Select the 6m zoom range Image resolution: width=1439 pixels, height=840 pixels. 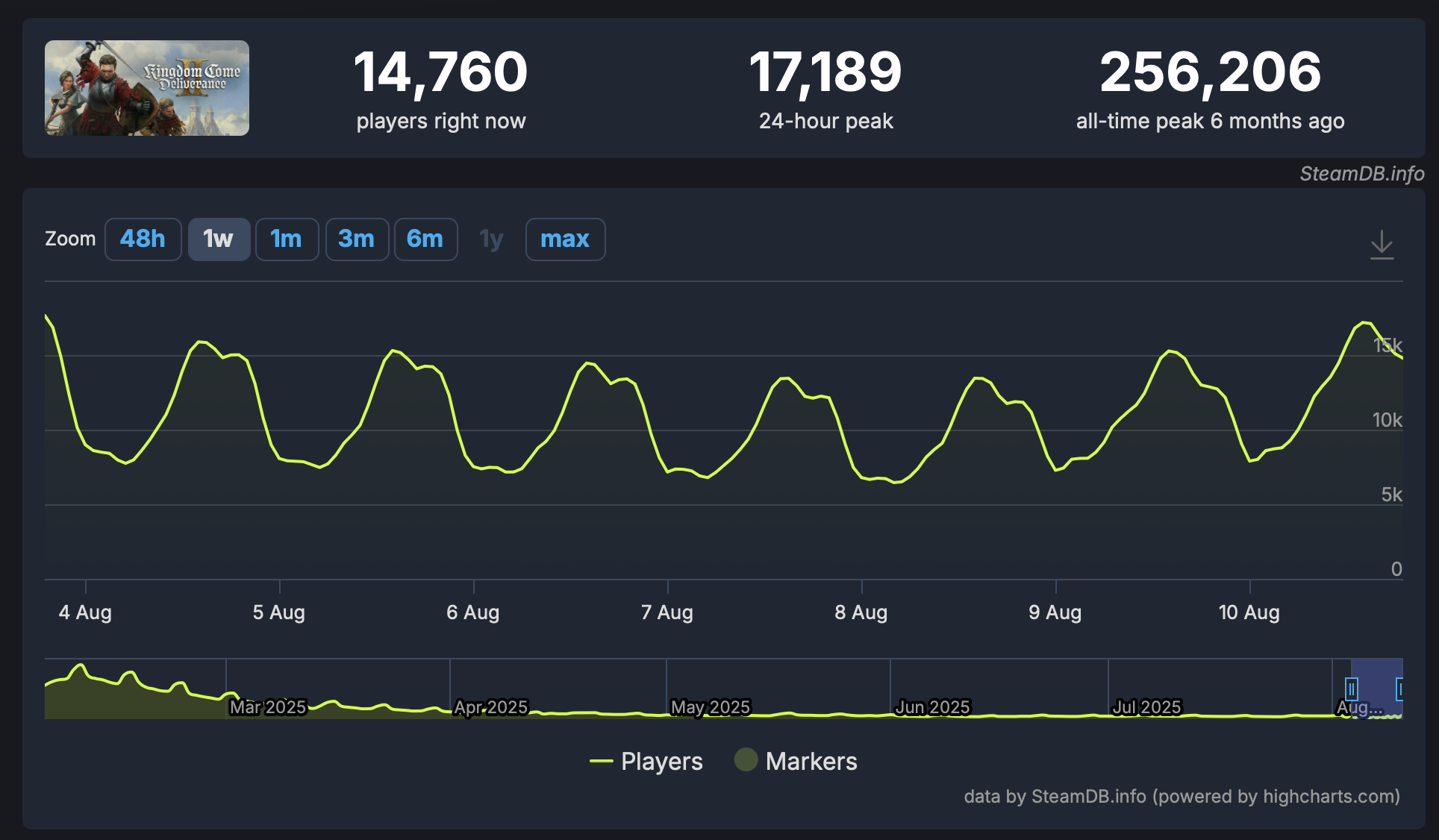425,239
